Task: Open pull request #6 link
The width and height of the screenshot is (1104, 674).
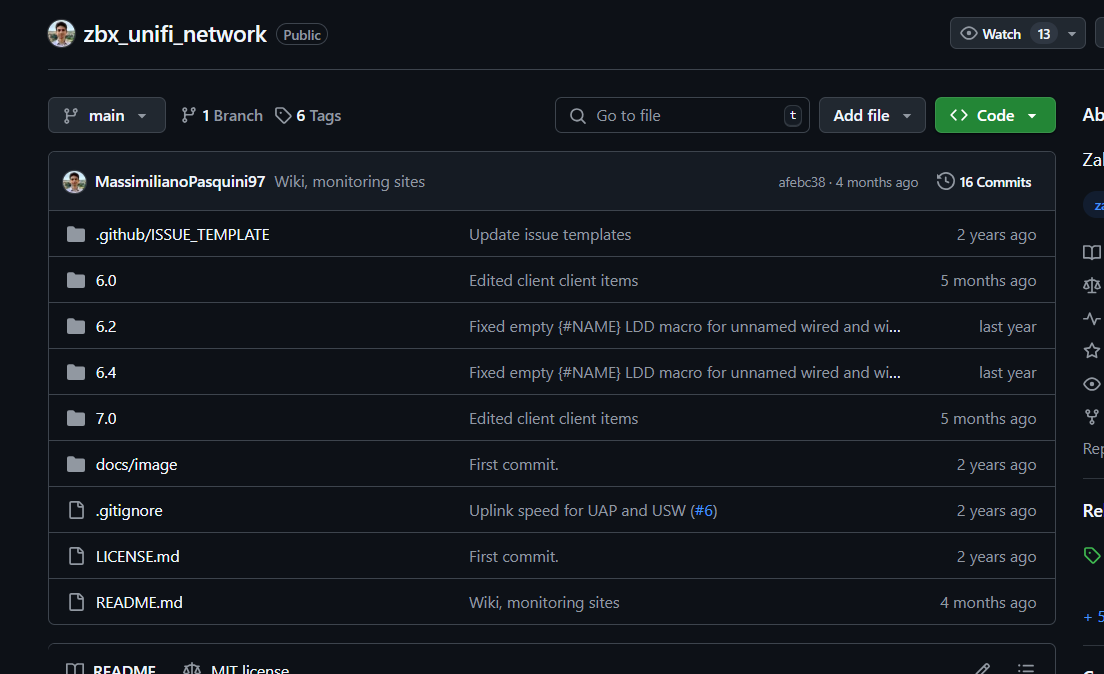Action: pos(703,511)
